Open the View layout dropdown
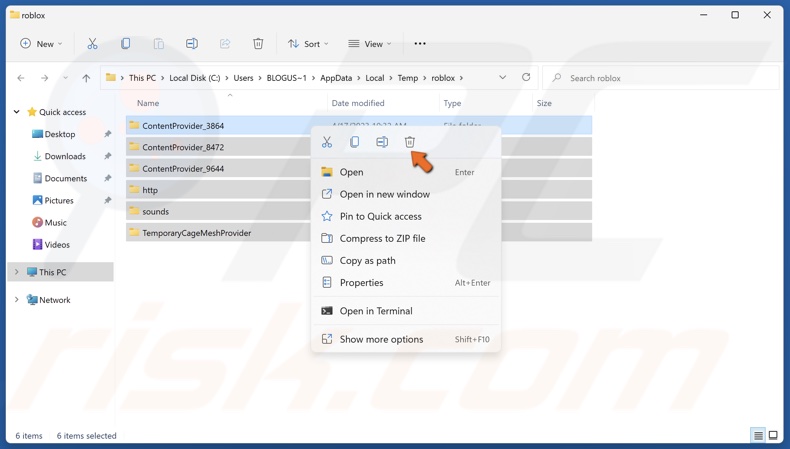 click(x=370, y=44)
